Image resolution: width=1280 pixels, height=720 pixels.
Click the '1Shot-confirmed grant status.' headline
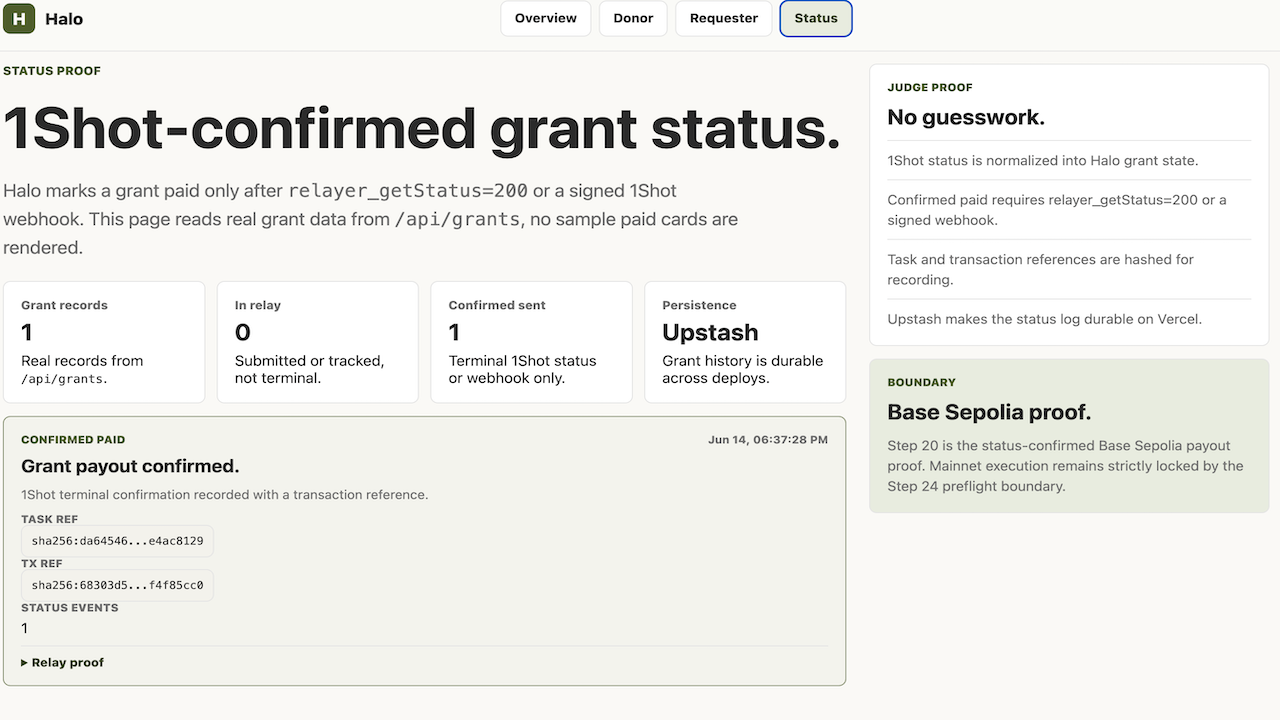tap(421, 128)
